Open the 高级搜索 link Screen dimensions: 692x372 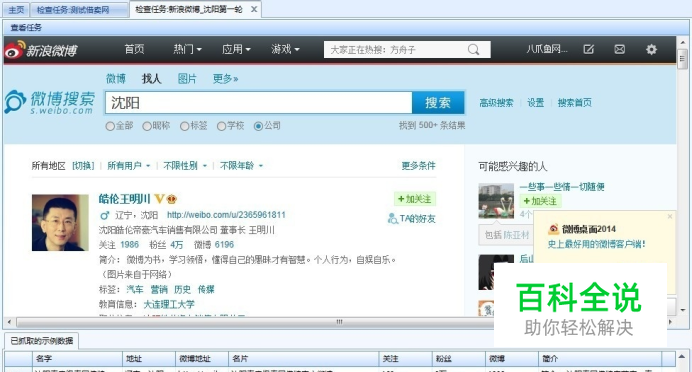[x=496, y=103]
